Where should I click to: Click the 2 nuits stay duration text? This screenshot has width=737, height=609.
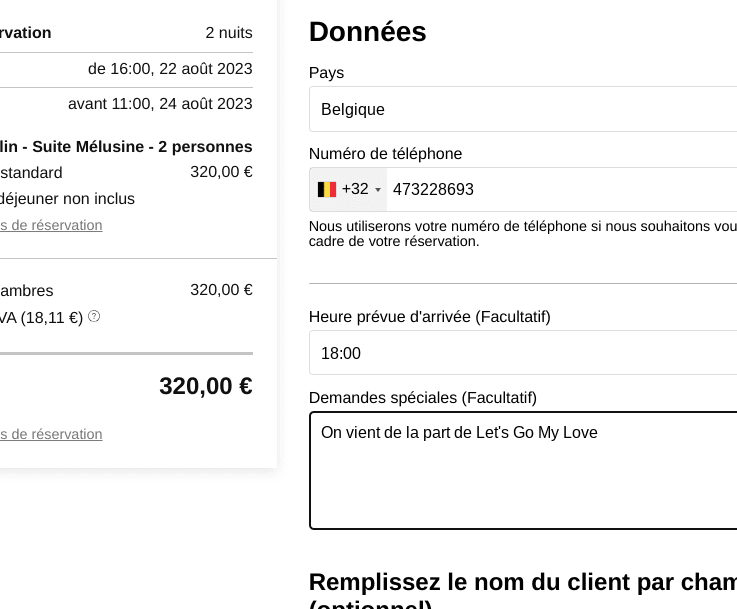[x=229, y=32]
